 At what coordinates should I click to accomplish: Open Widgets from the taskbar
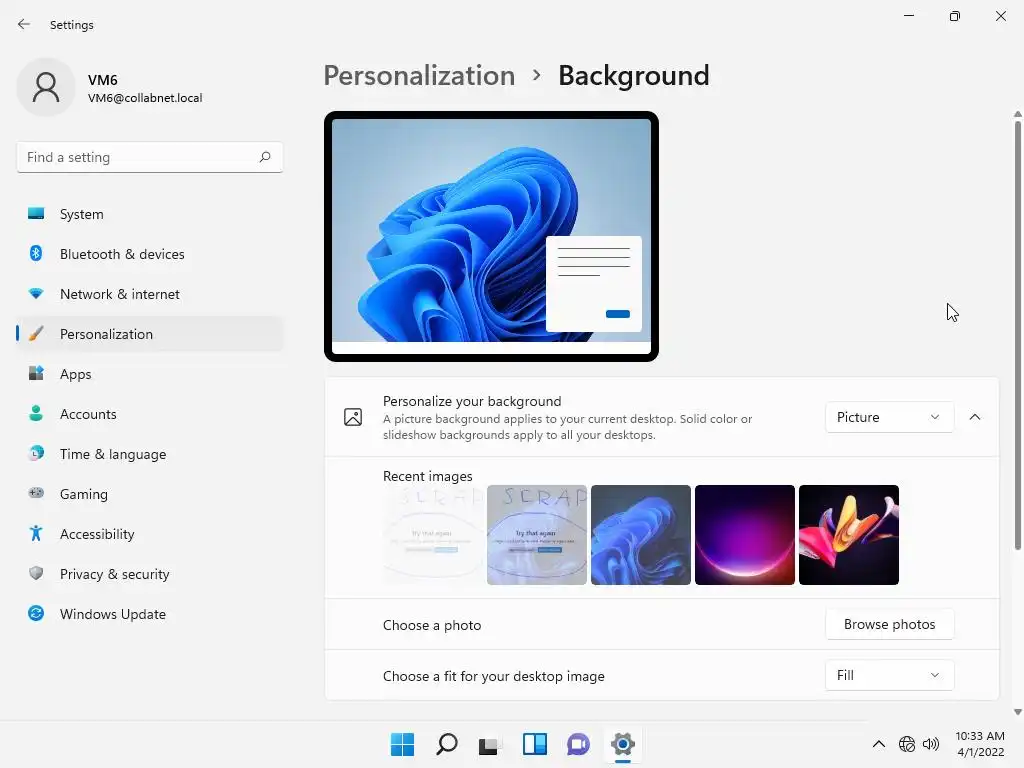tap(534, 744)
